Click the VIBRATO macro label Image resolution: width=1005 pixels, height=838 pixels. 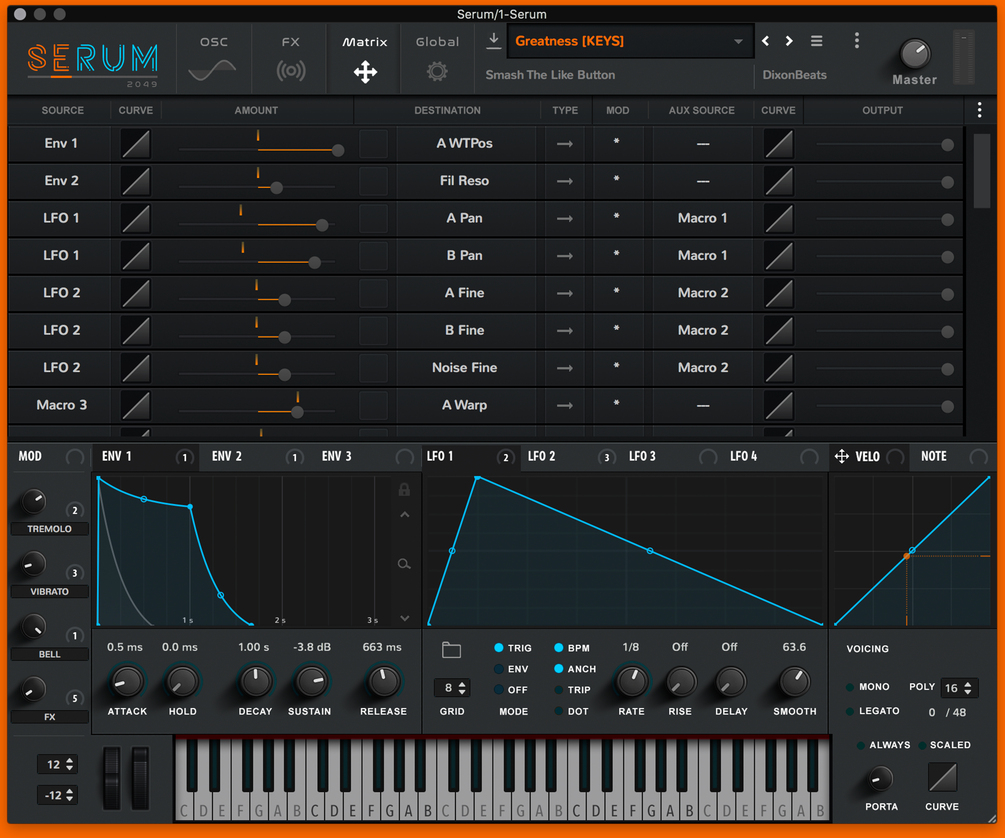[49, 592]
